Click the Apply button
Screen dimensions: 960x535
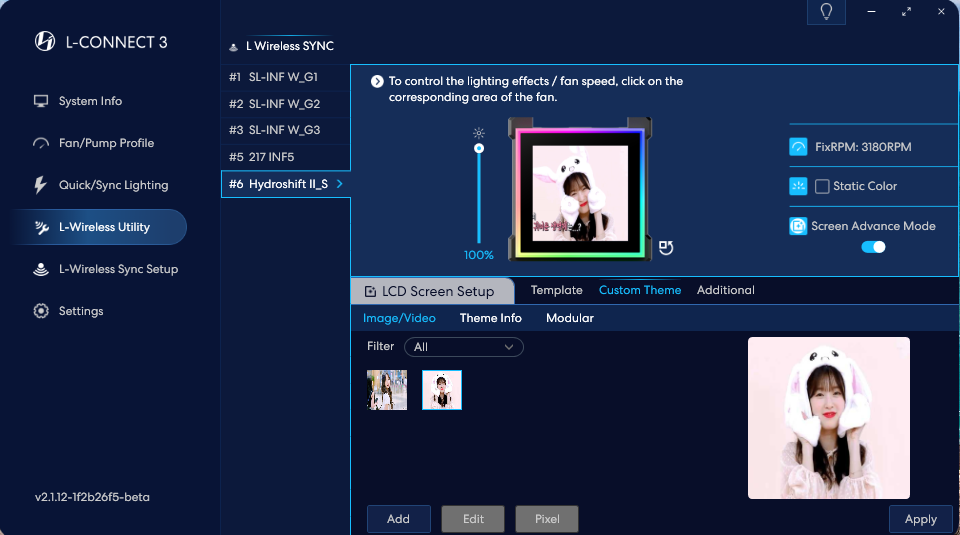(920, 519)
